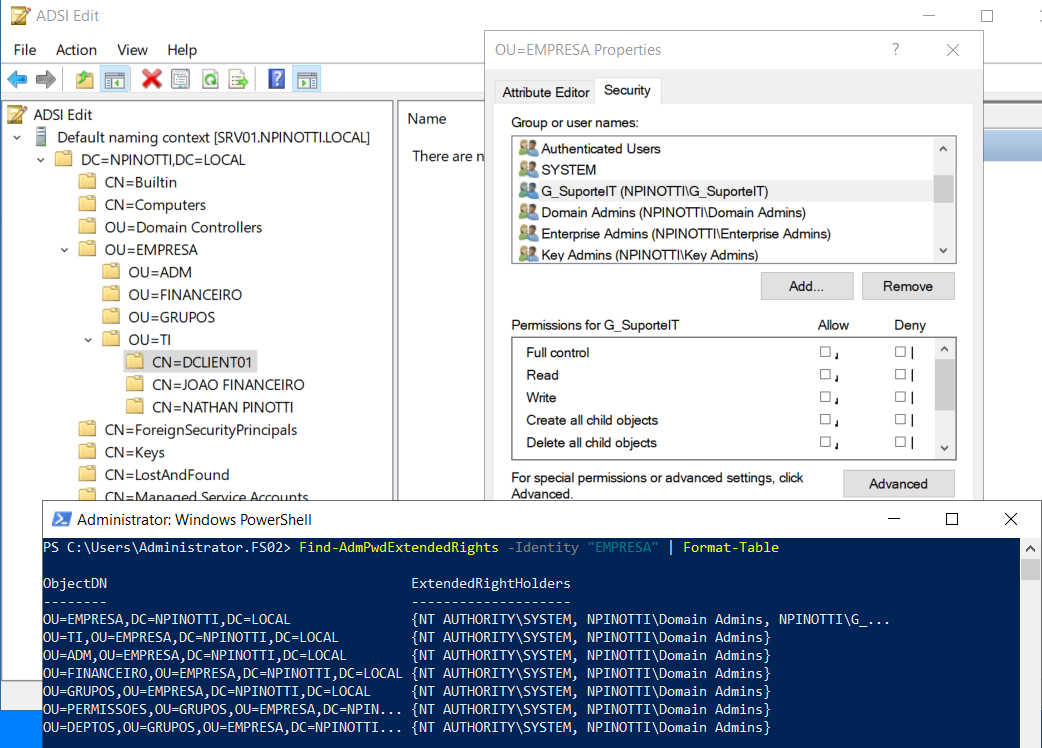Select CN=JOAO FINANCEIRO tree item
1042x748 pixels.
click(228, 385)
